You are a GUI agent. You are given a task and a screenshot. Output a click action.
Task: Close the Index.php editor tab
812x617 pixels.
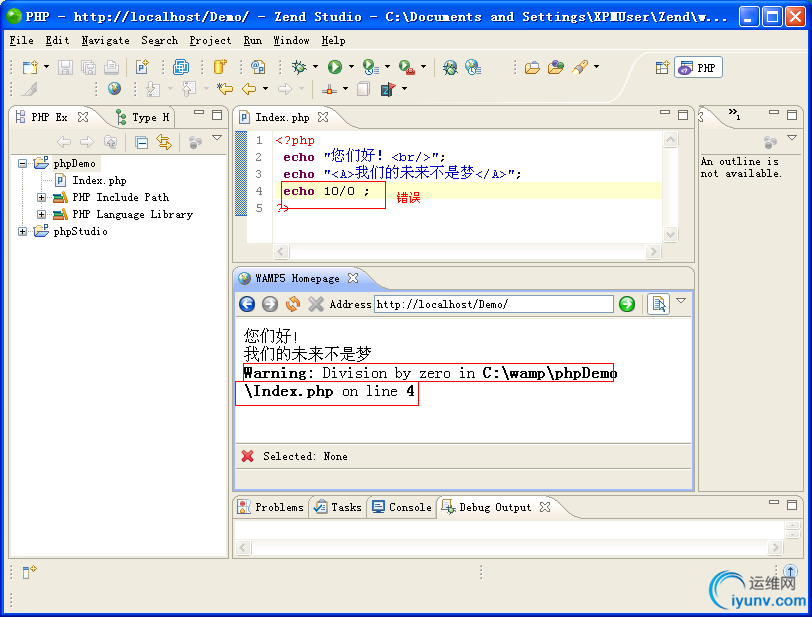(323, 117)
